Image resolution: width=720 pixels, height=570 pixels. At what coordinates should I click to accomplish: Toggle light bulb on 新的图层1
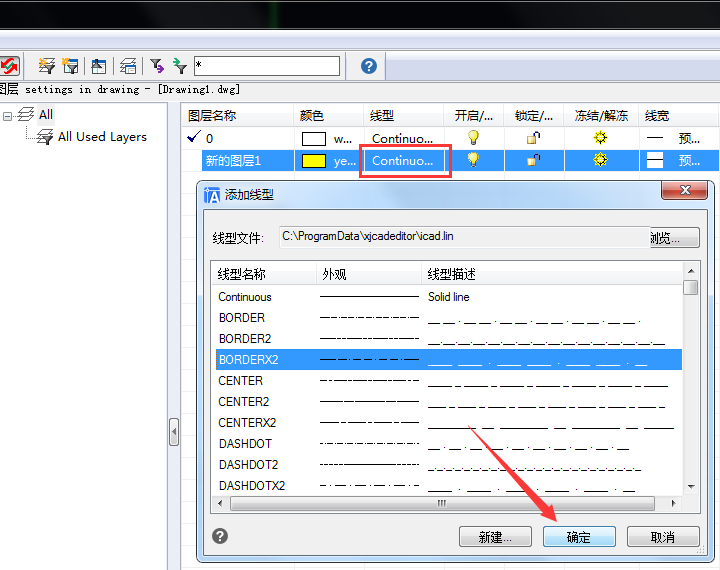[x=473, y=160]
